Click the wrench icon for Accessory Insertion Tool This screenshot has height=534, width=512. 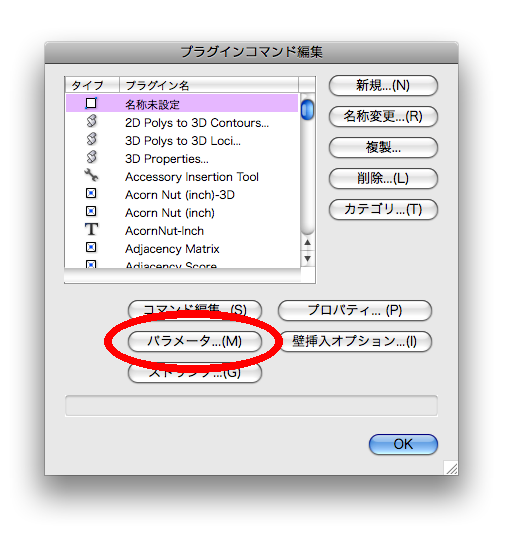91,175
